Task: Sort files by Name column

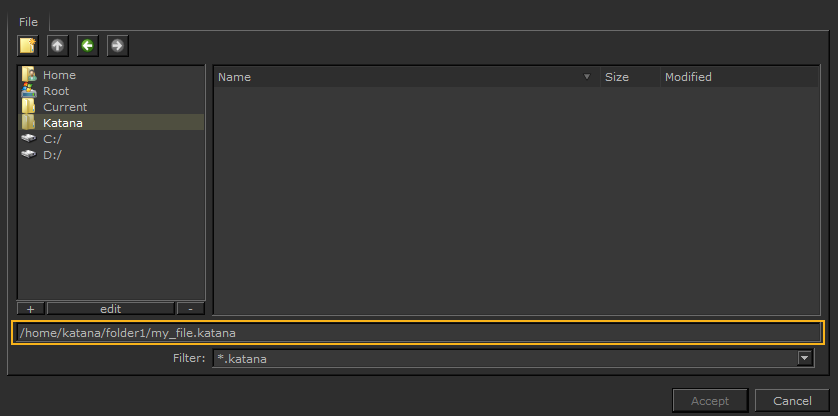Action: (407, 77)
